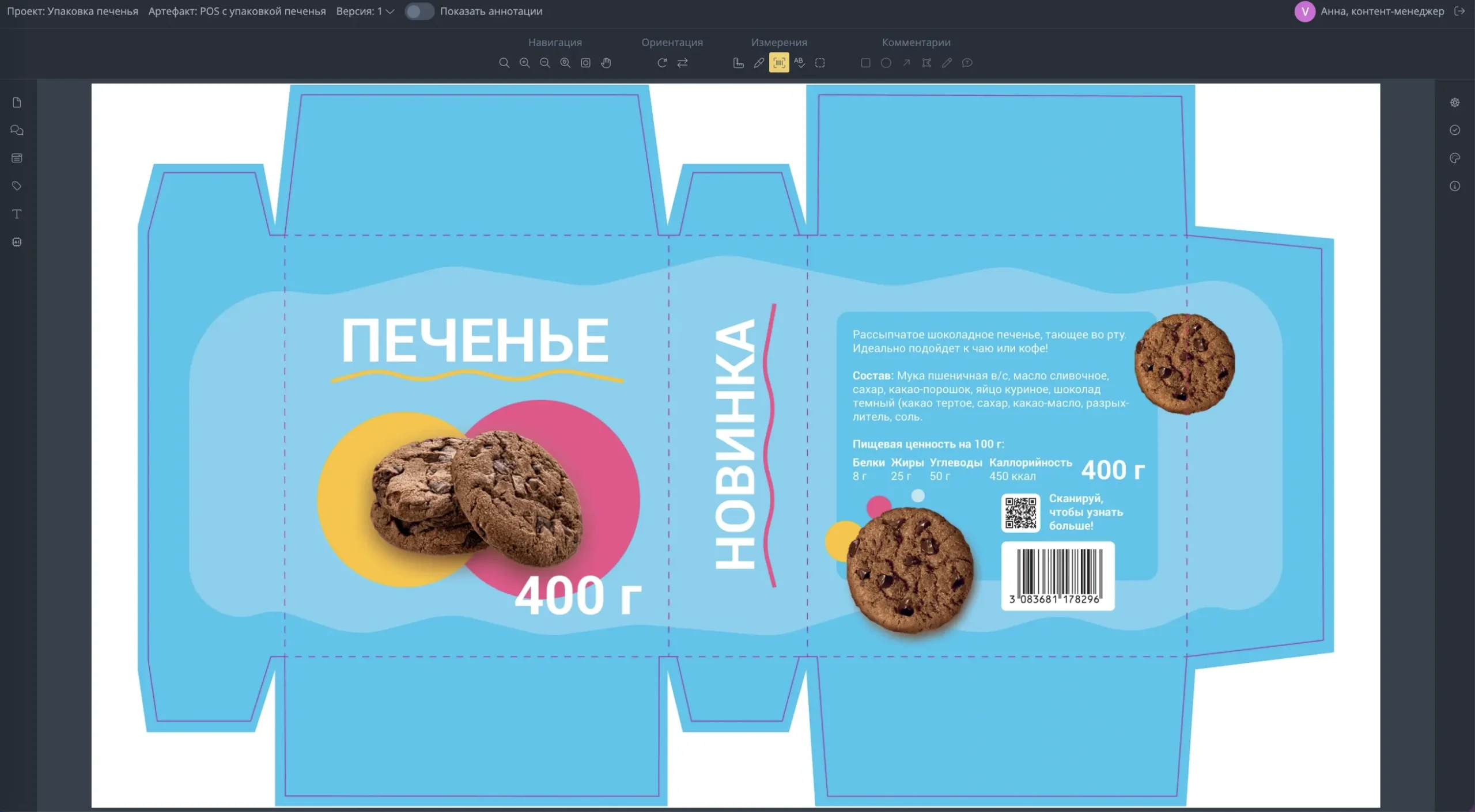Click the logout arrow next to Анна
Screen dimensions: 1475x812
point(1461,11)
